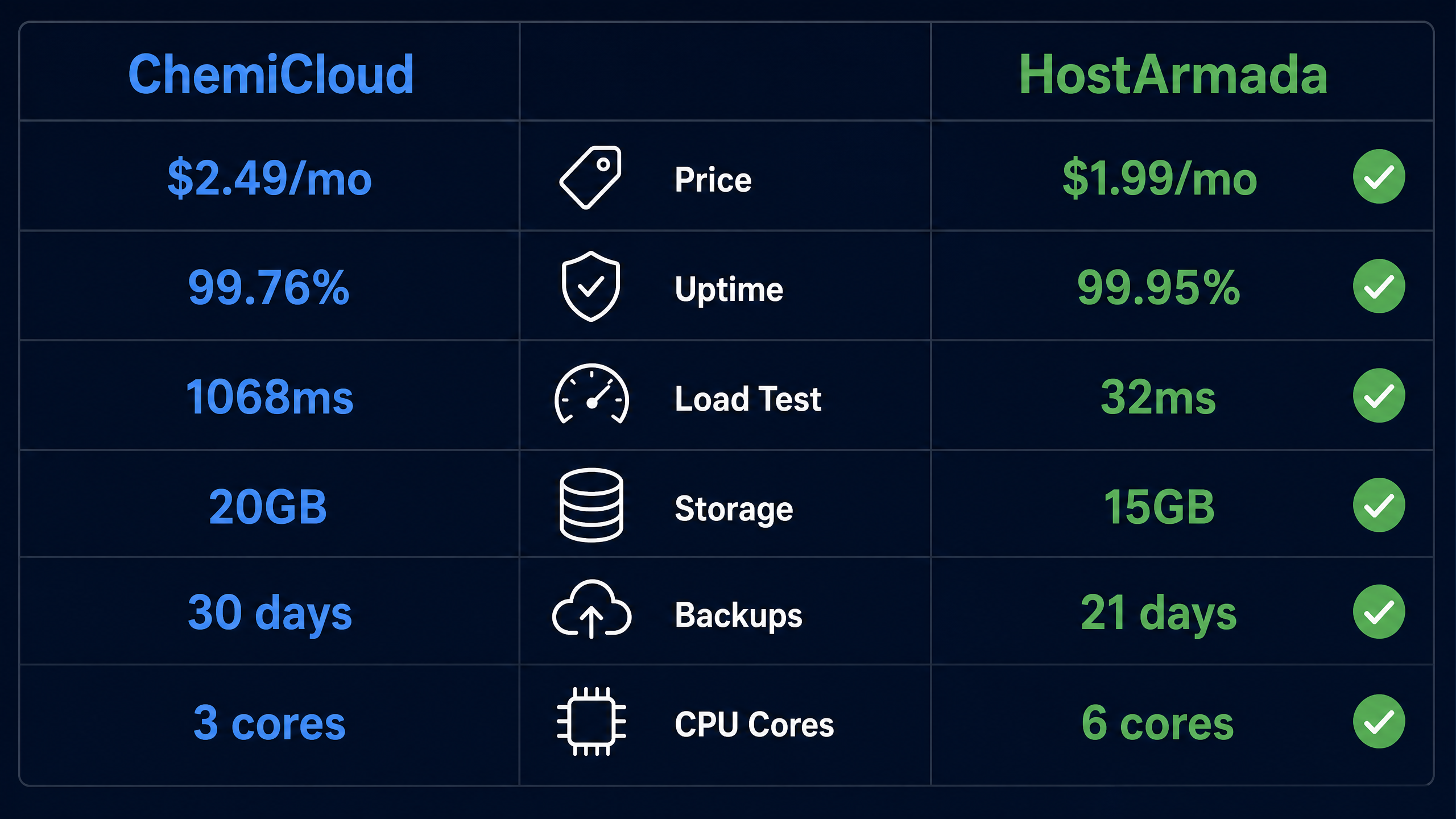
Task: Select the ChemiCloud column header
Action: pyautogui.click(x=271, y=74)
